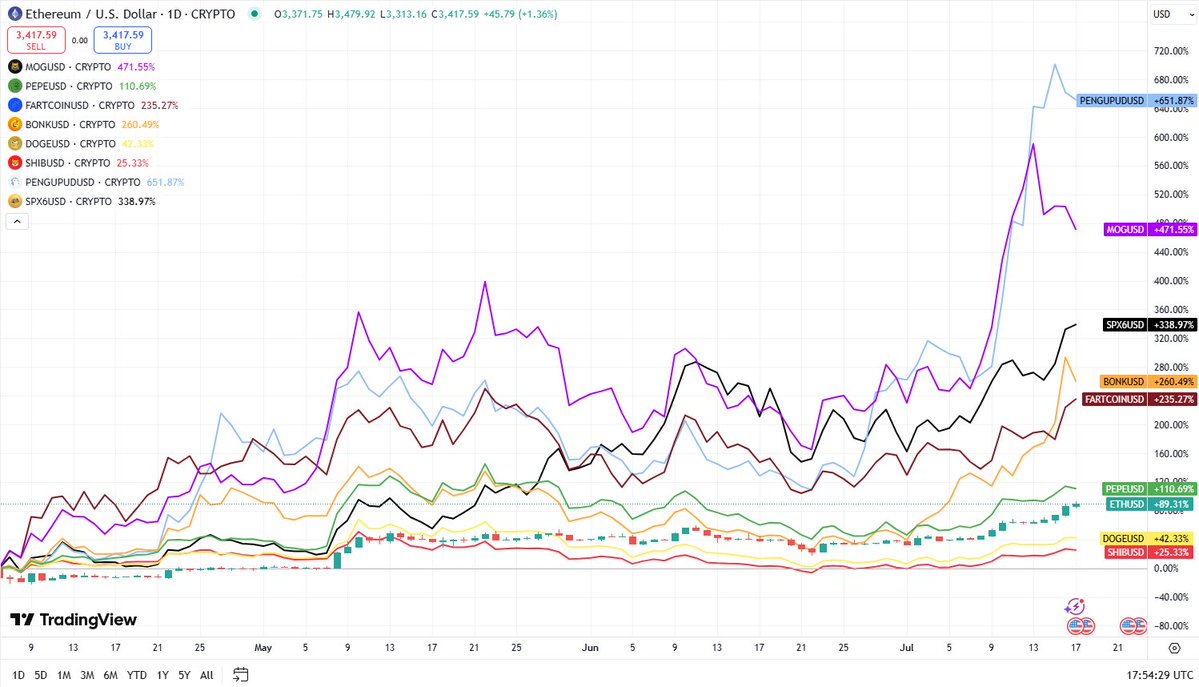Select the YTD time range

[137, 675]
